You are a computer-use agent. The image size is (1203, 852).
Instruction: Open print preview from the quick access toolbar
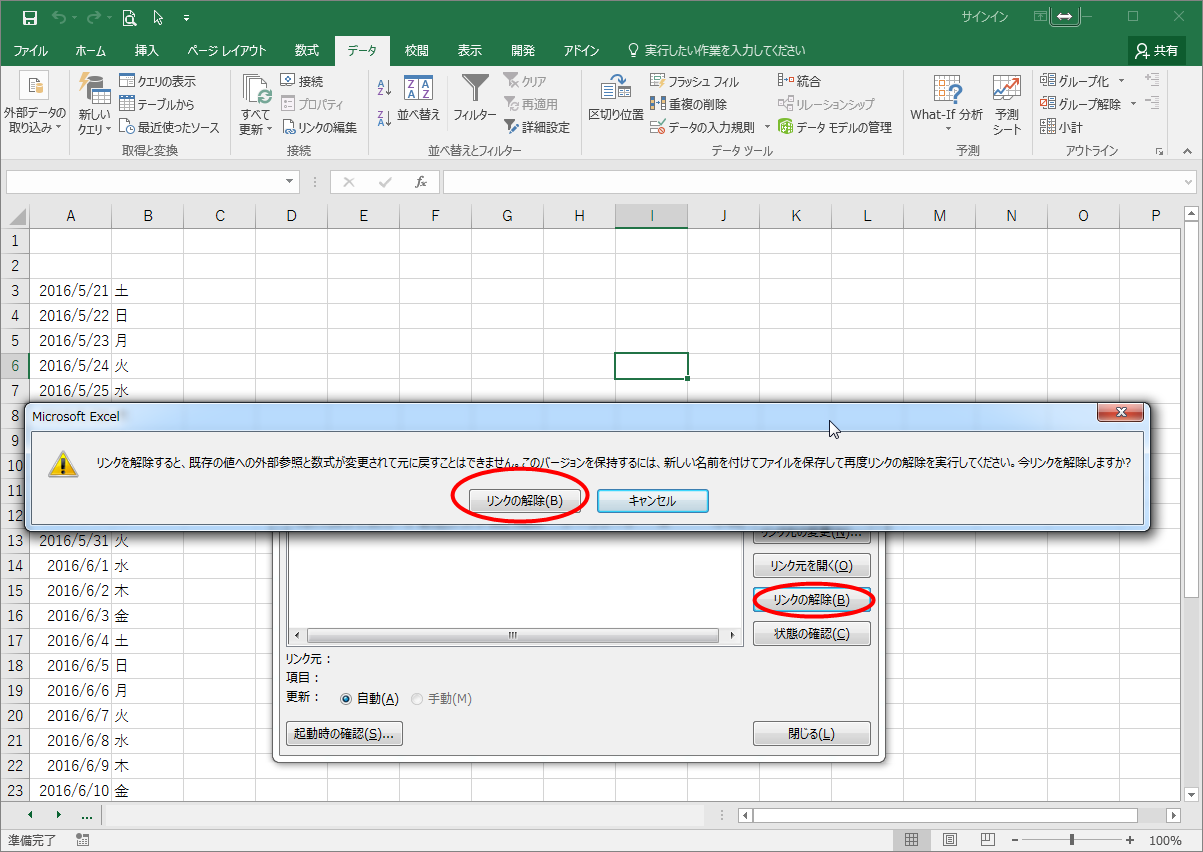[x=130, y=17]
